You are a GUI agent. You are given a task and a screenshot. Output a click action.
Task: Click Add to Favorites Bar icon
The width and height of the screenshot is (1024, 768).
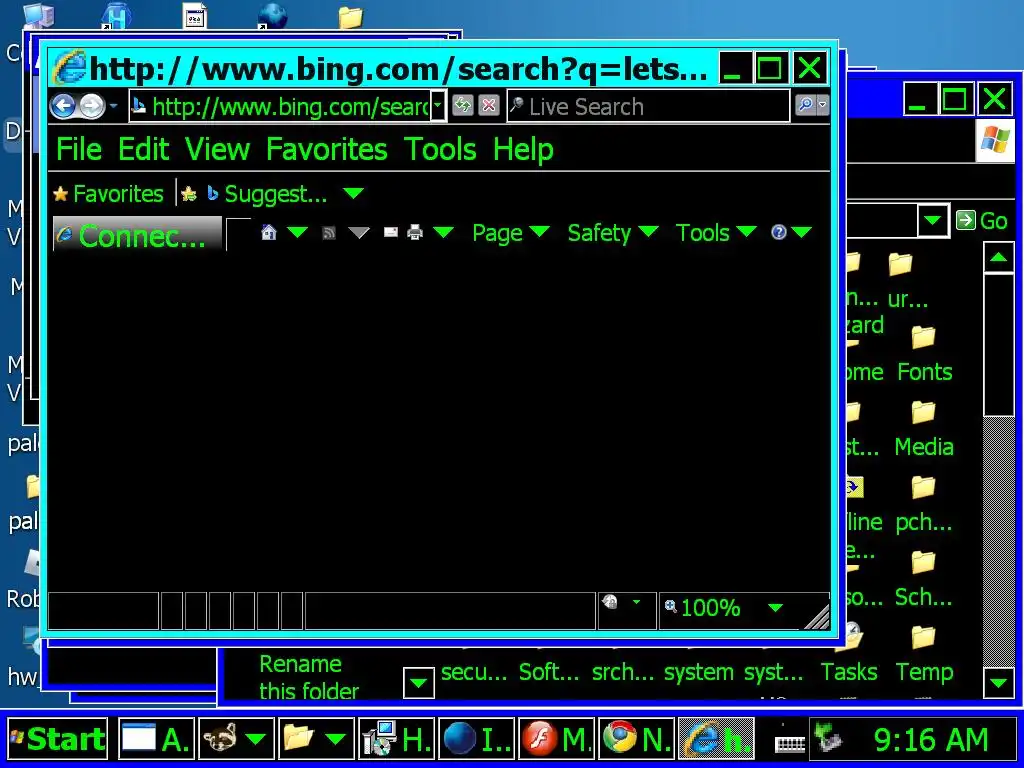tap(189, 194)
